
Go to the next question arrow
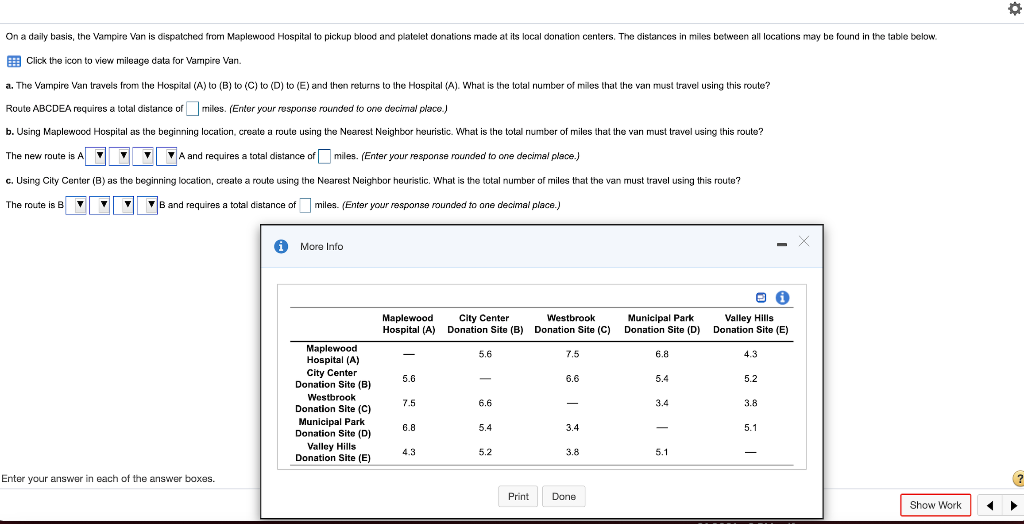[x=1012, y=505]
